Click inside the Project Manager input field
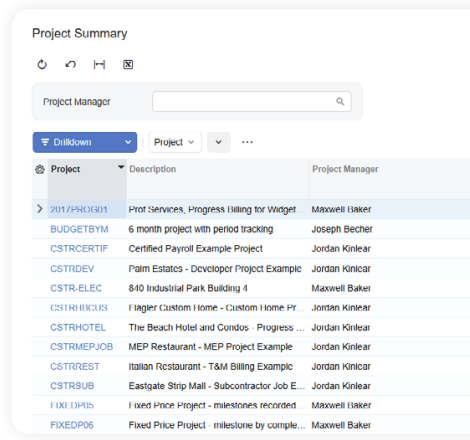 pyautogui.click(x=252, y=101)
